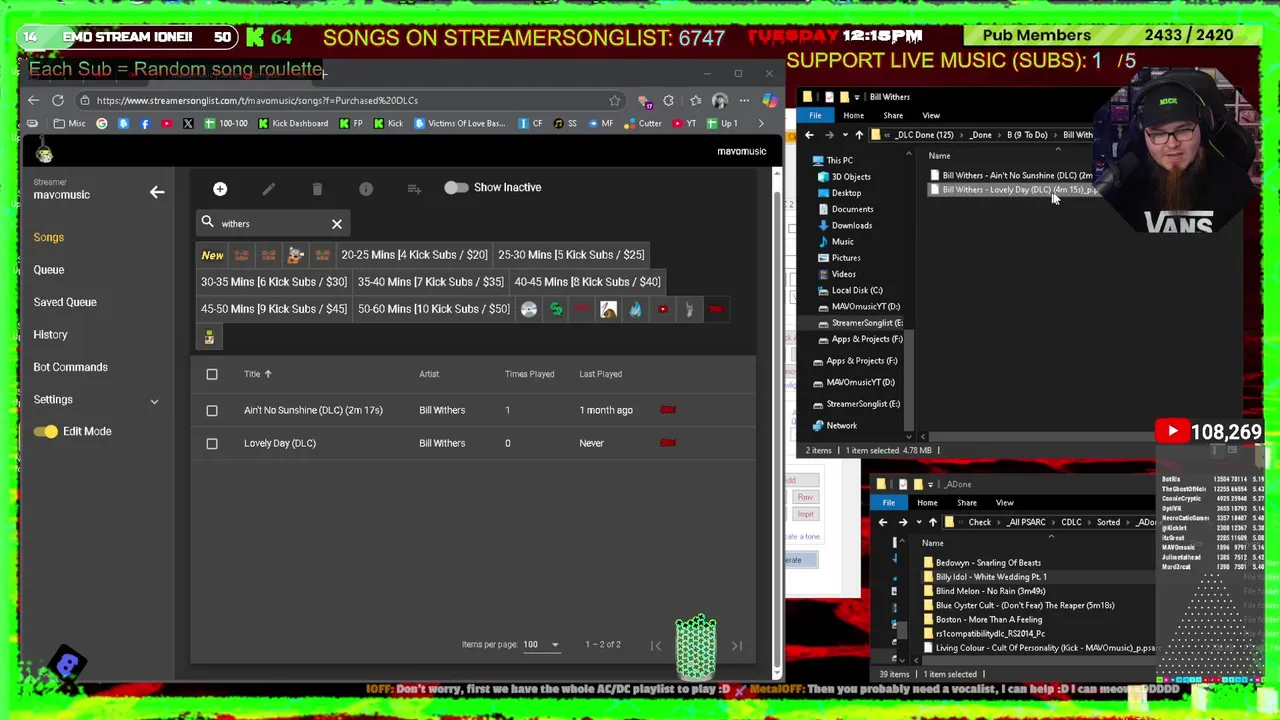Viewport: 1280px width, 720px height.
Task: Click the green dollar sign filter icon
Action: [x=556, y=310]
